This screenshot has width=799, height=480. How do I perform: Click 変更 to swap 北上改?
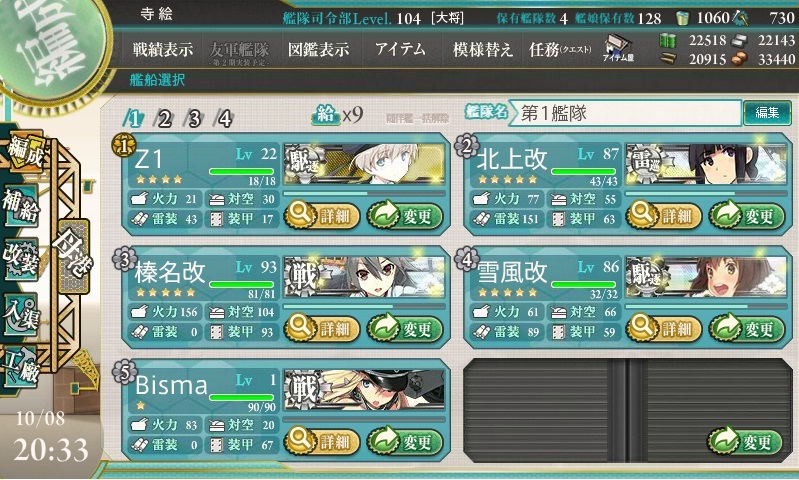747,216
